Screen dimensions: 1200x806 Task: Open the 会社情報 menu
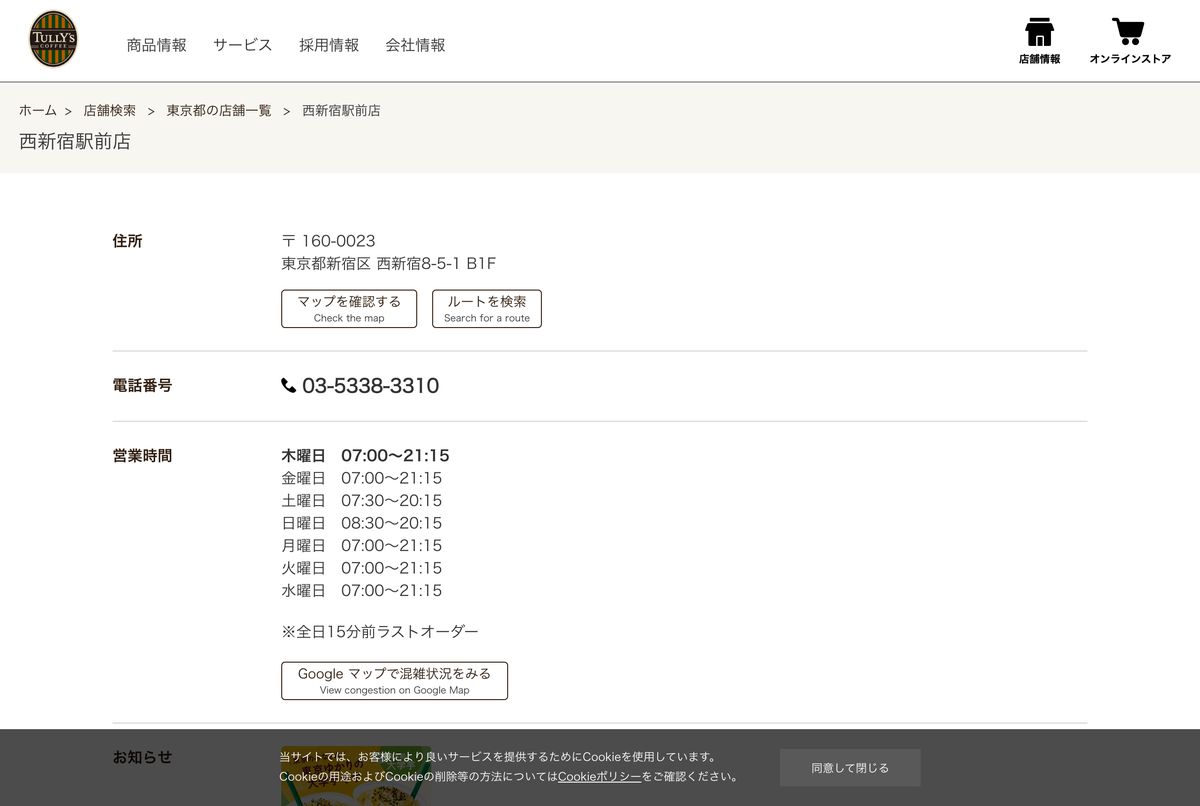tap(415, 45)
